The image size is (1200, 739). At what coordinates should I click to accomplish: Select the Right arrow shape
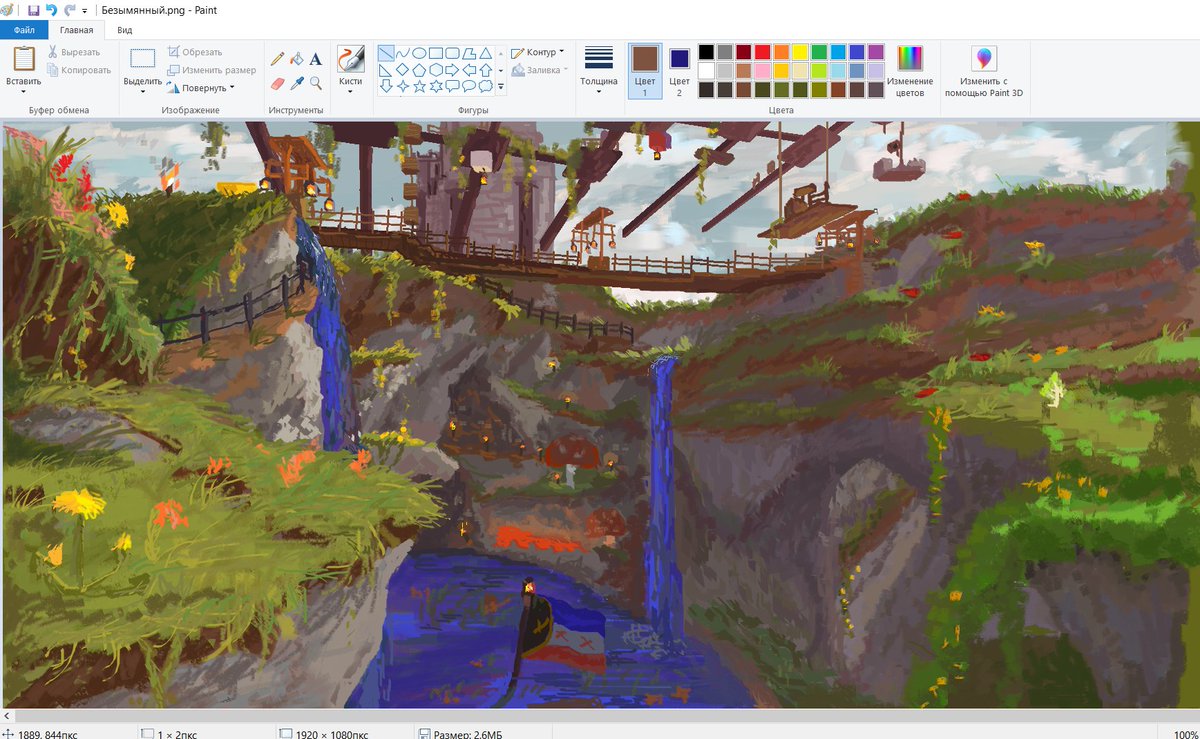point(452,70)
